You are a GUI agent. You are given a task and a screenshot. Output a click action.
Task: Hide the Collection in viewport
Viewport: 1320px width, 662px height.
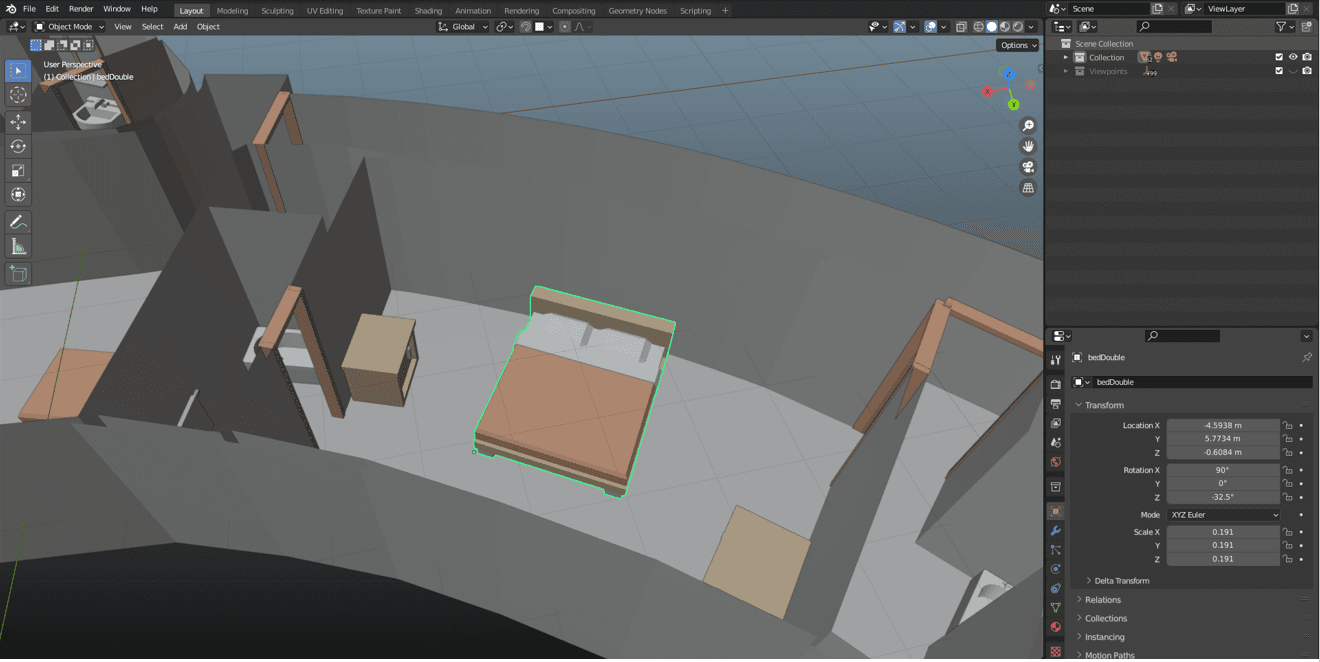pyautogui.click(x=1293, y=57)
